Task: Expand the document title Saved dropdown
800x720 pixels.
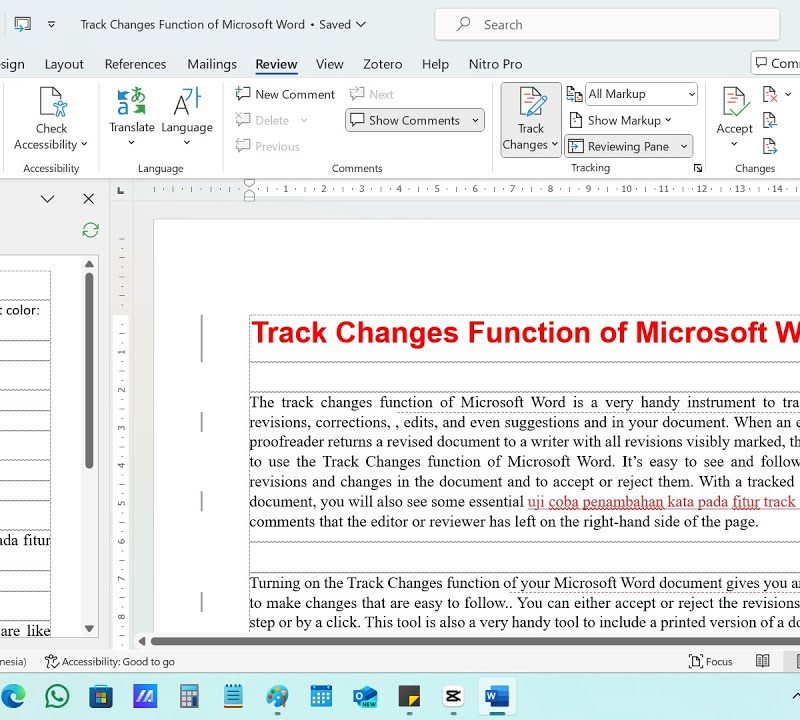Action: [361, 24]
